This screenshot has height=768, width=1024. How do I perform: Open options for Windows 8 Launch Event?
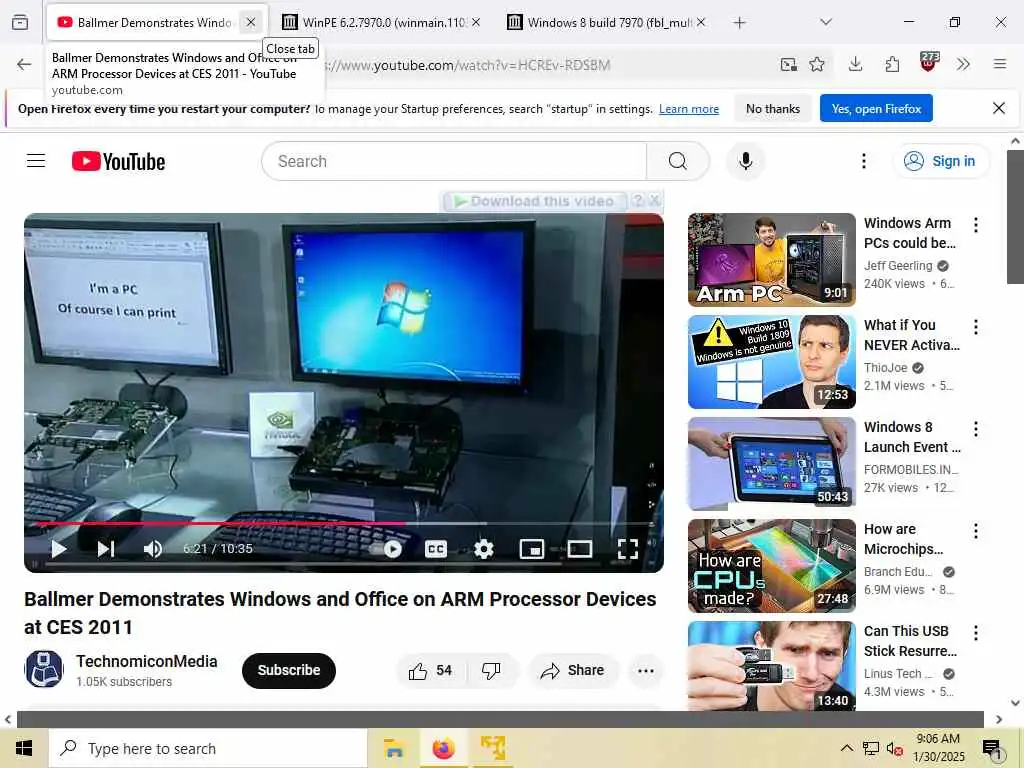point(976,428)
